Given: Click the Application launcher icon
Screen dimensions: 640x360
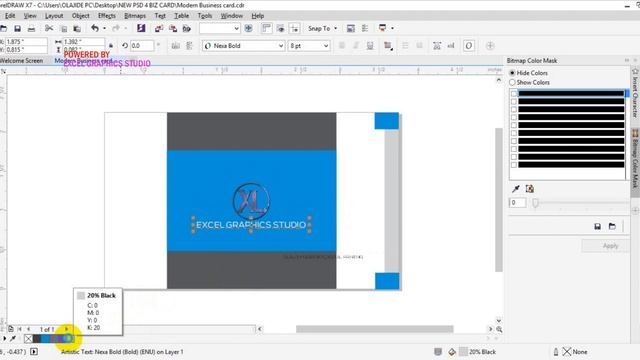Looking at the screenshot, I should click(x=382, y=28).
